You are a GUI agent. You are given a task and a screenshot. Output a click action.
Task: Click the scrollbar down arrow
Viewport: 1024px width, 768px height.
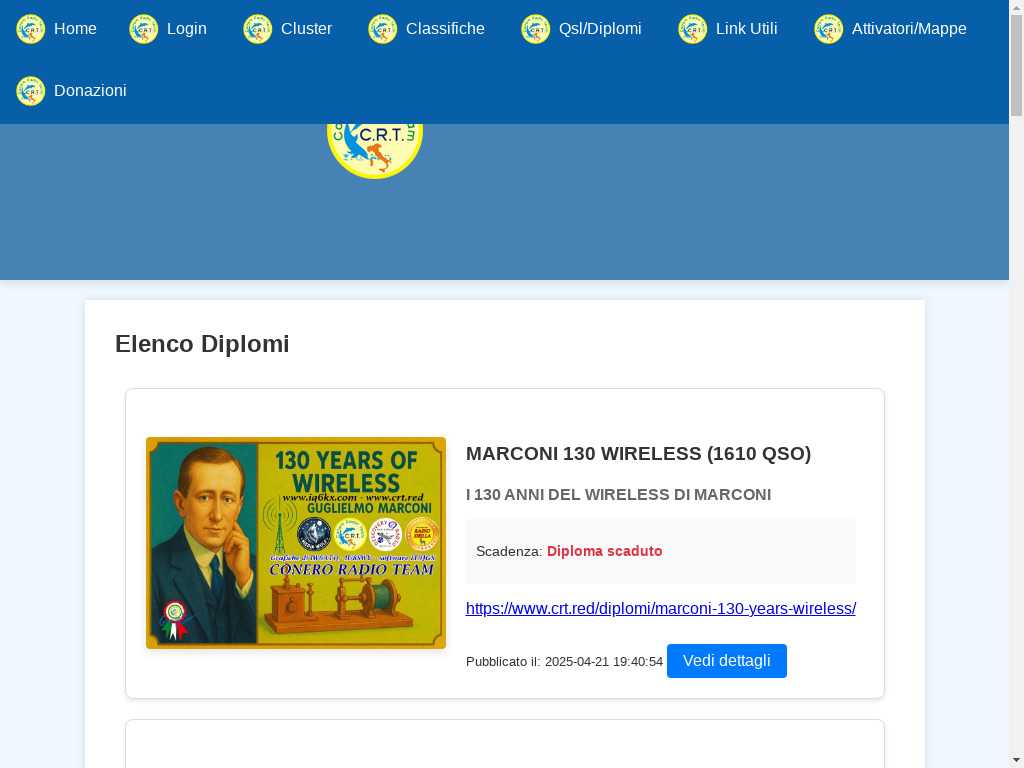[x=1017, y=761]
